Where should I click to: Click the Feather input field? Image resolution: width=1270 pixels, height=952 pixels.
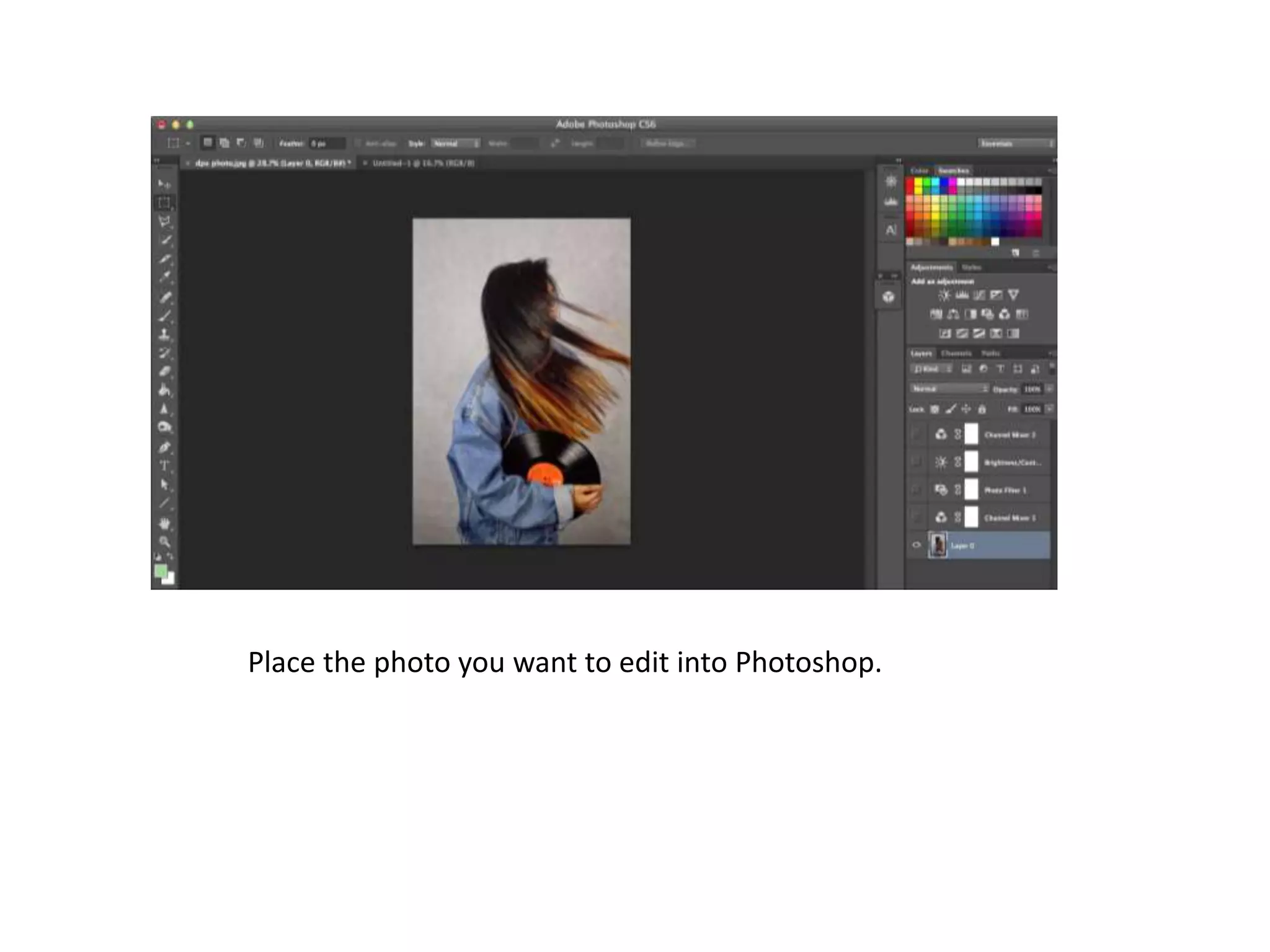pyautogui.click(x=327, y=144)
